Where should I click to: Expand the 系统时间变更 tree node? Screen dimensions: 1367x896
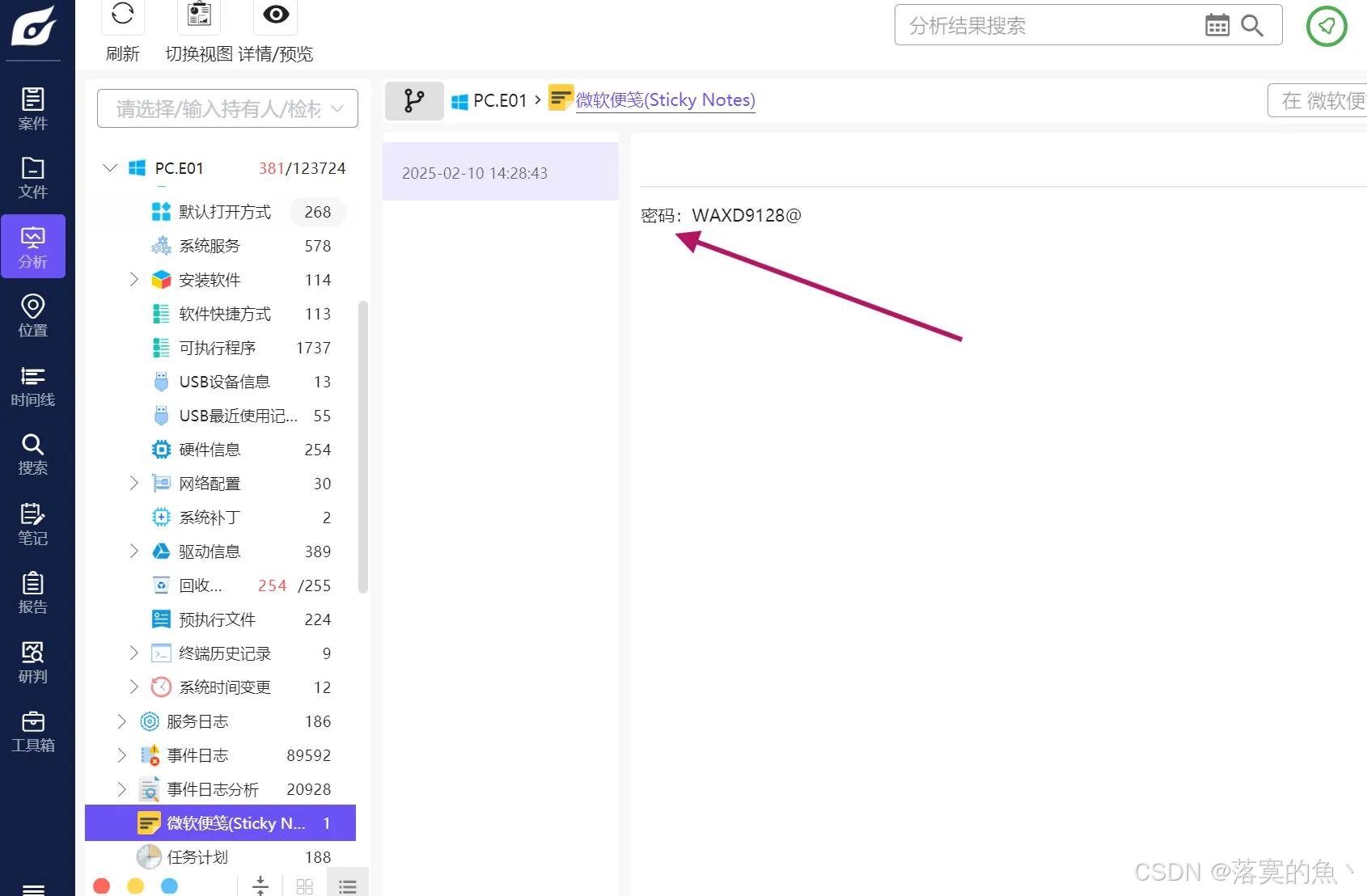tap(134, 687)
